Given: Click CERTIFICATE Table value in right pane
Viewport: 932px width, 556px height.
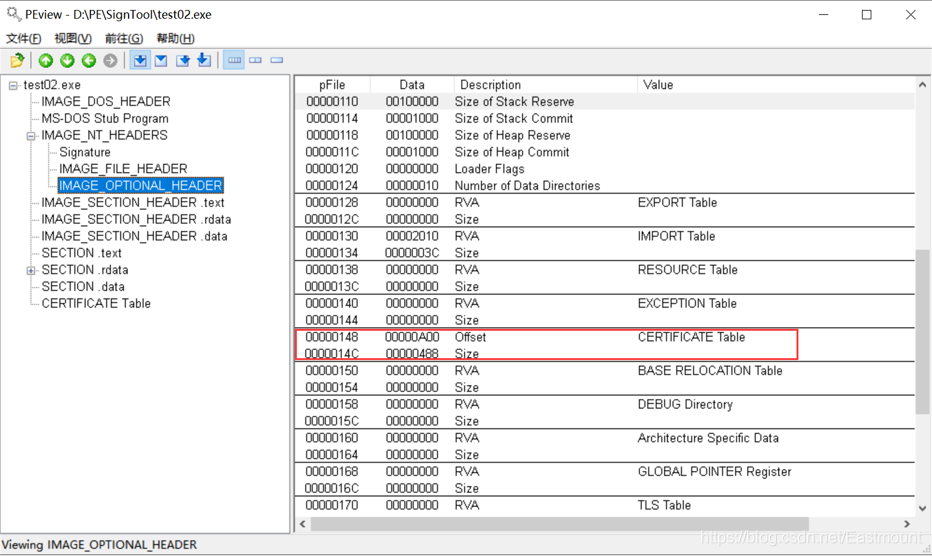Looking at the screenshot, I should 691,337.
